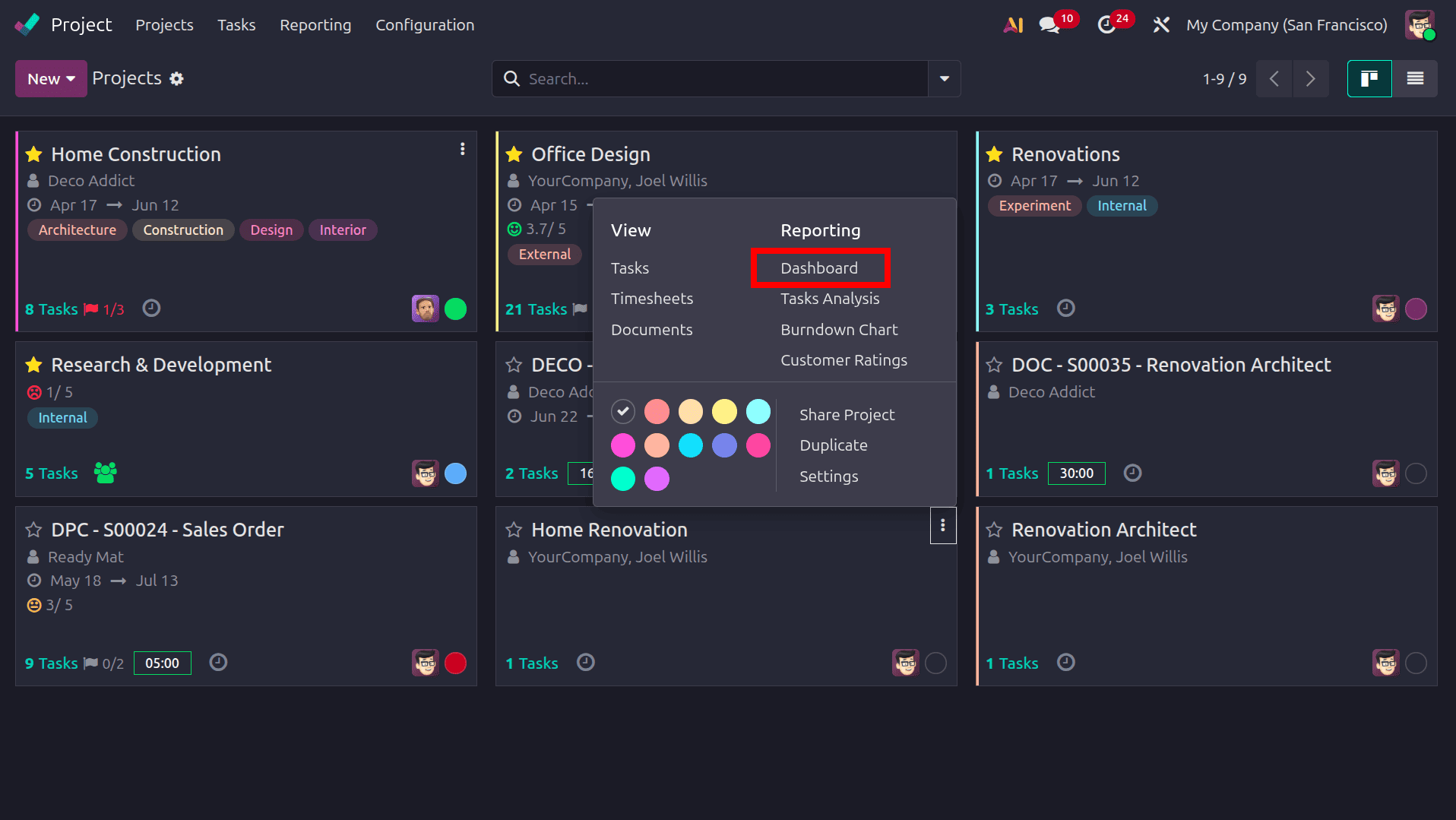Click the DPC - S00024 activity clock icon
Screen dimensions: 1456x820
pos(218,662)
